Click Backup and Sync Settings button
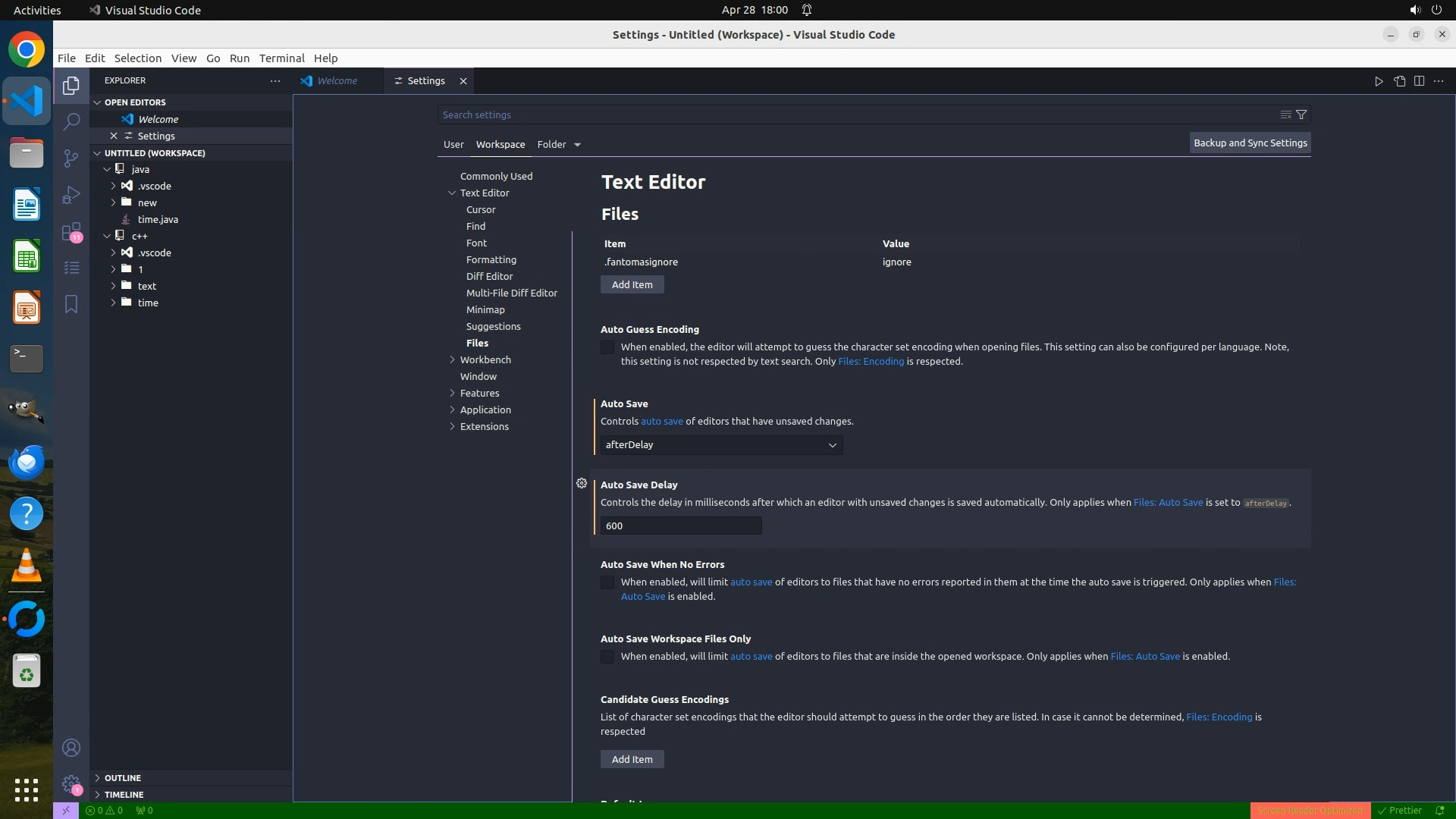 coord(1250,143)
